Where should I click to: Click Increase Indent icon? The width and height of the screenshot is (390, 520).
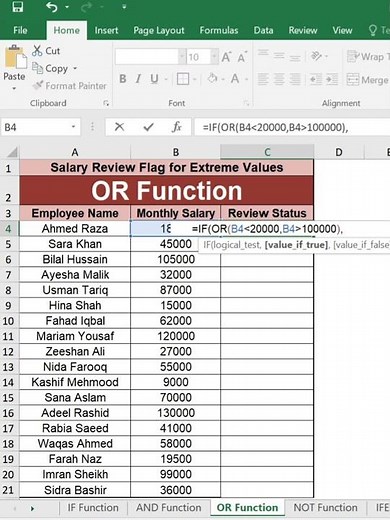[332, 79]
